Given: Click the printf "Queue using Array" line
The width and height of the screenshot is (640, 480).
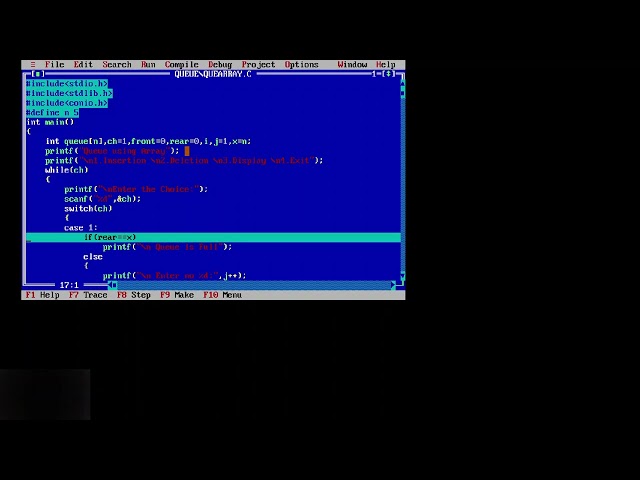Looking at the screenshot, I should 112,151.
